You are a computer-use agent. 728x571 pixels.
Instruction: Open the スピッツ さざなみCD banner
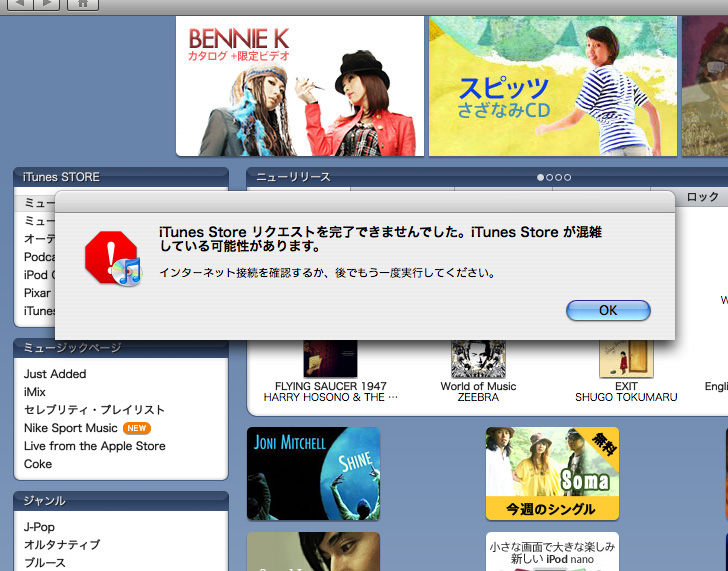(552, 86)
